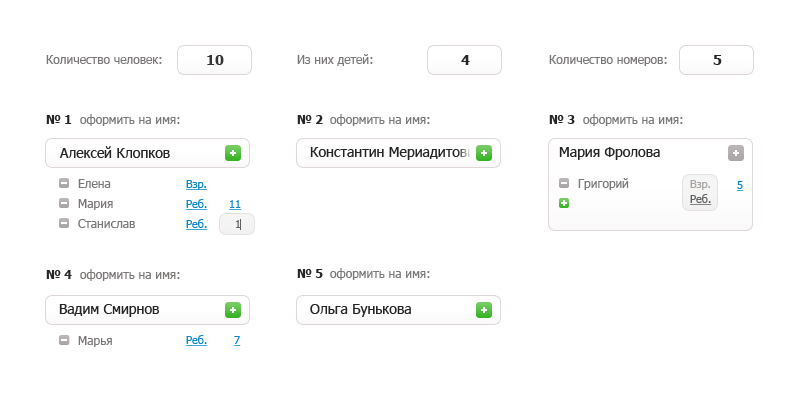Remove guest Станислав with minus icon
This screenshot has width=800, height=400.
coord(64,224)
